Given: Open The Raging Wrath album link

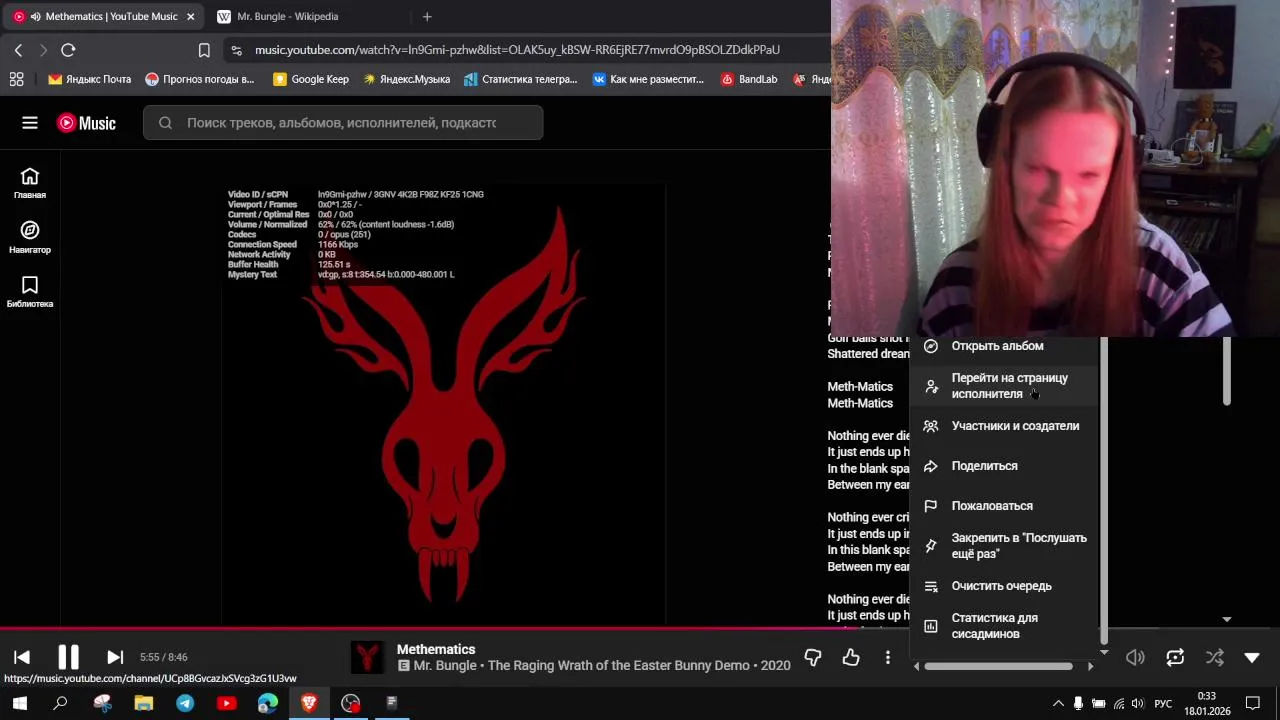Looking at the screenshot, I should point(620,665).
